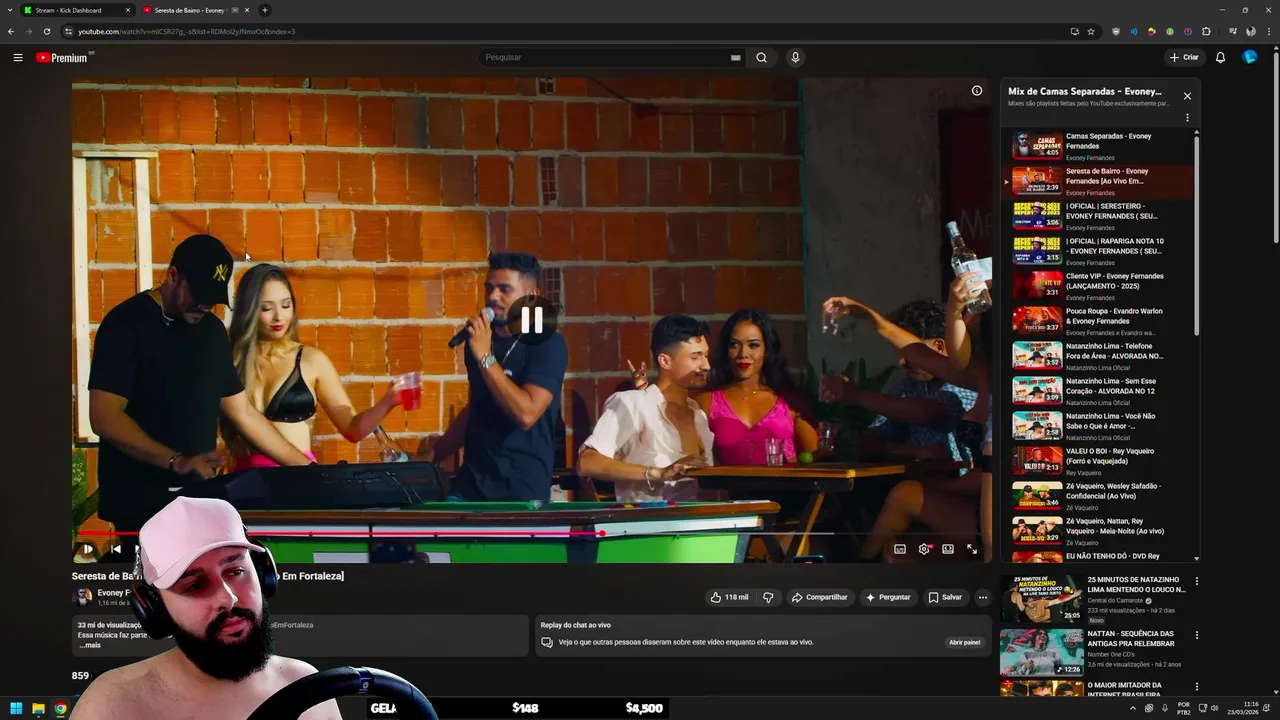This screenshot has width=1280, height=720.
Task: Play Natanzinho Lima - Telefone Fora de Área
Action: click(1097, 356)
